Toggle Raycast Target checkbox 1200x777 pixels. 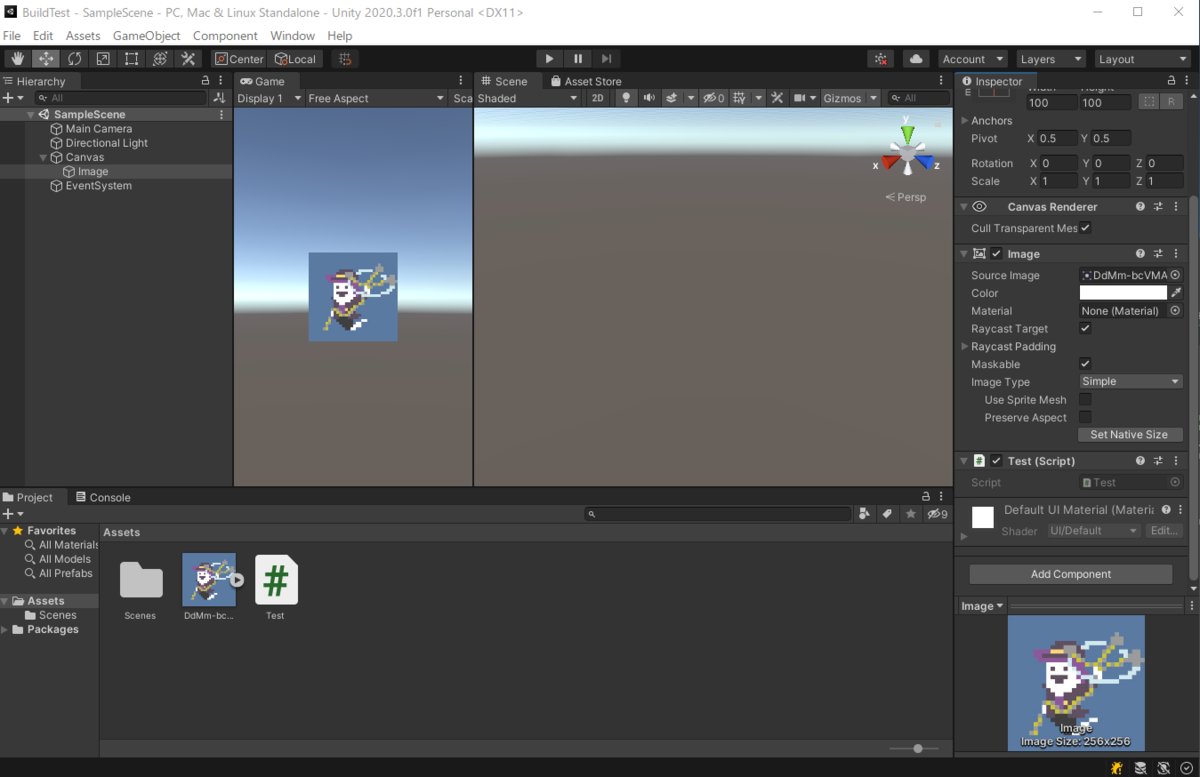pyautogui.click(x=1085, y=328)
